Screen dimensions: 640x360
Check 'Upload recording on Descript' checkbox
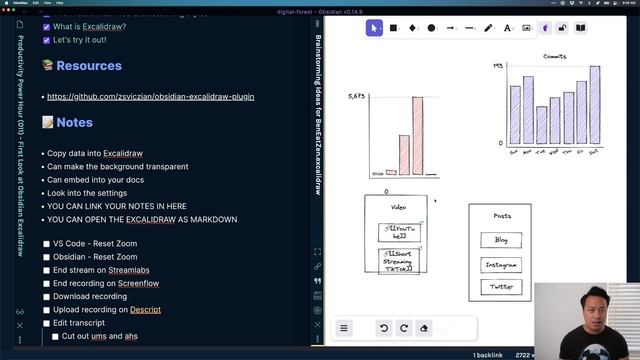pos(47,310)
